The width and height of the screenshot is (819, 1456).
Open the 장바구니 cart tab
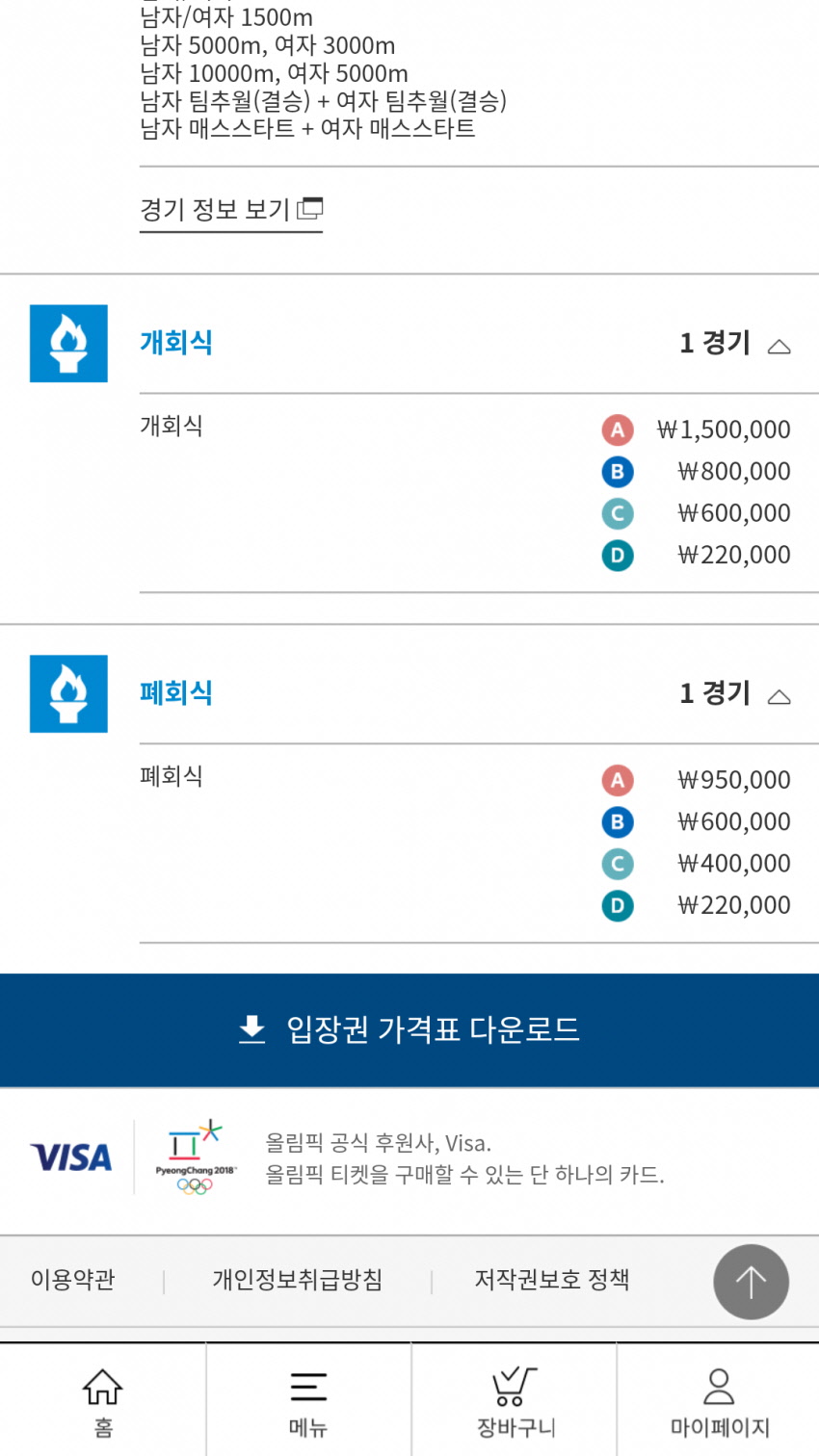(515, 1400)
